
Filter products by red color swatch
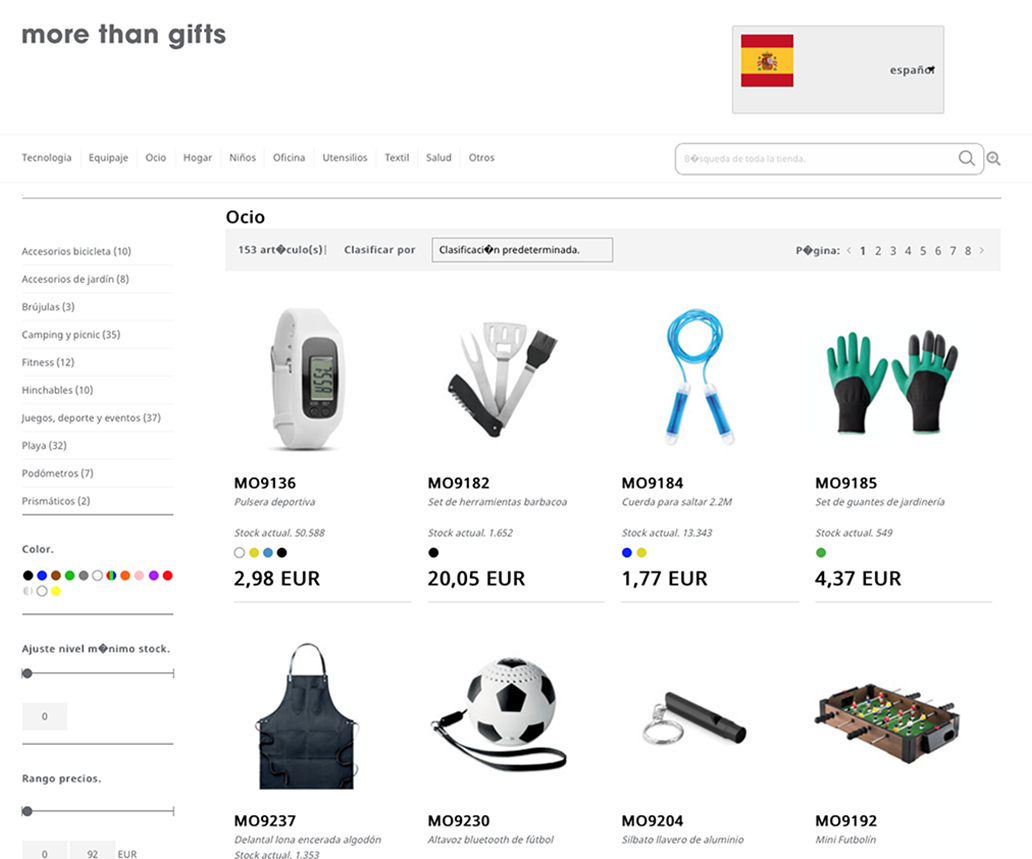168,575
